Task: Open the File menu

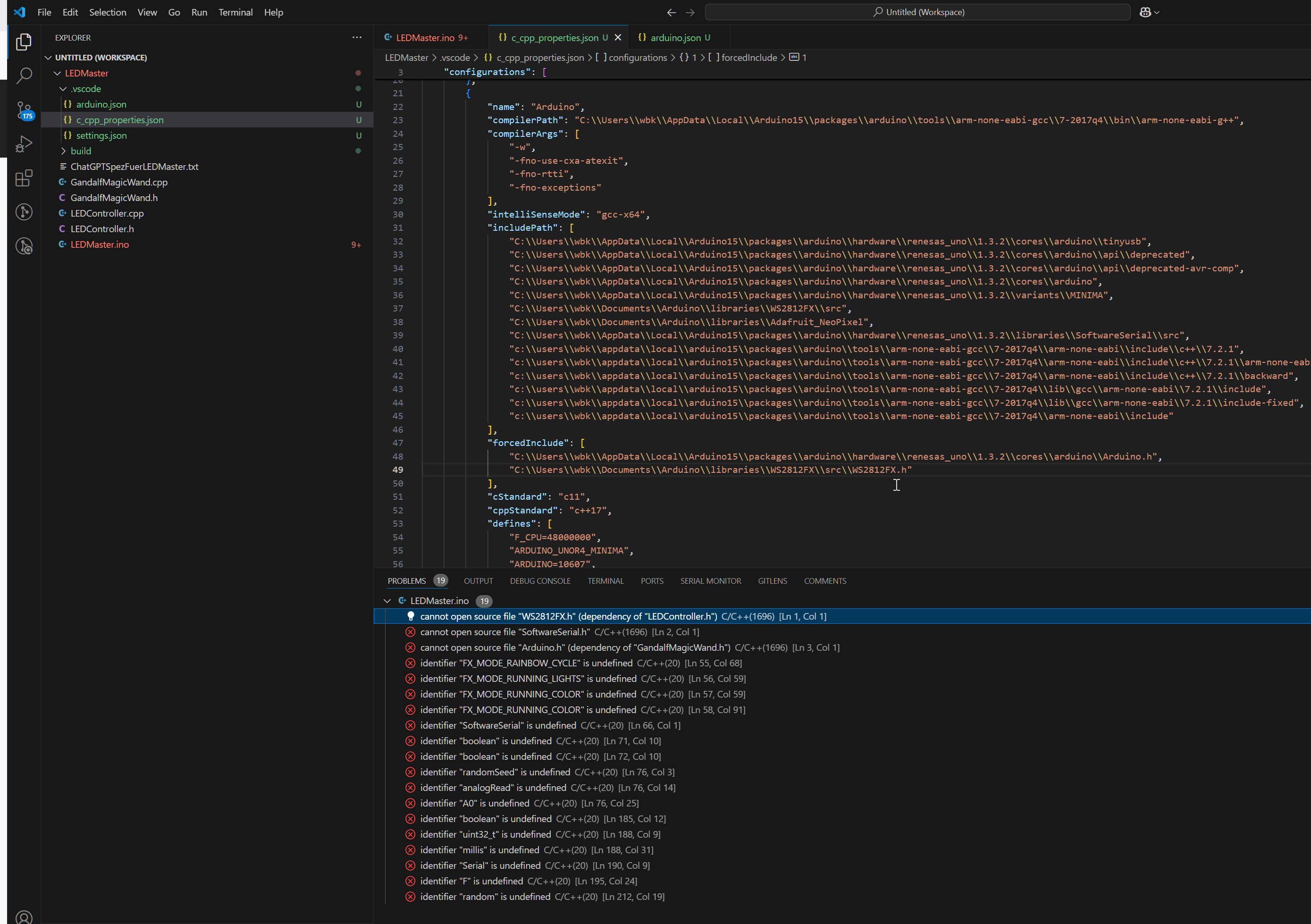Action: (44, 12)
